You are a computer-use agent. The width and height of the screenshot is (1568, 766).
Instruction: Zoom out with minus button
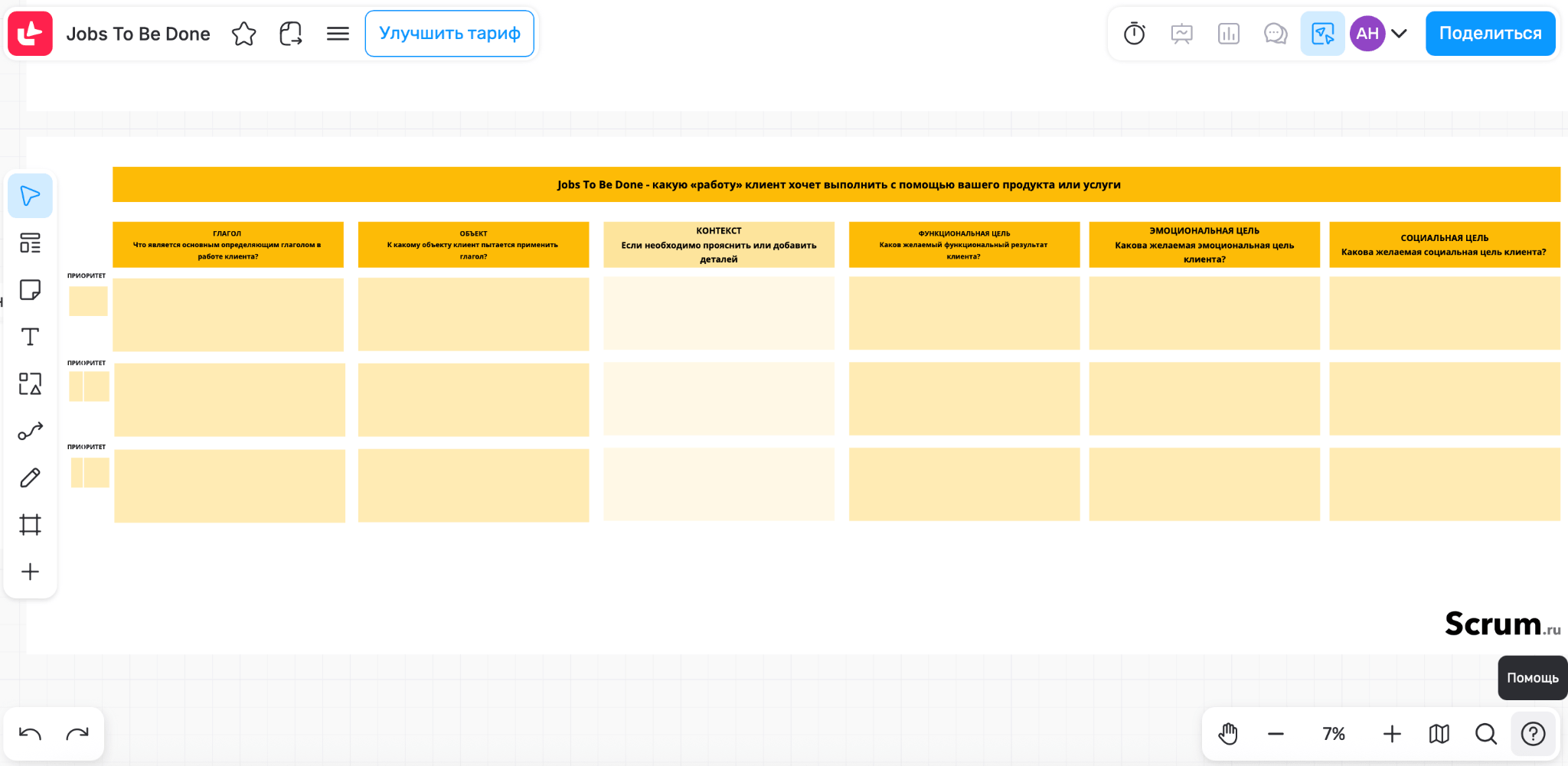tap(1276, 734)
